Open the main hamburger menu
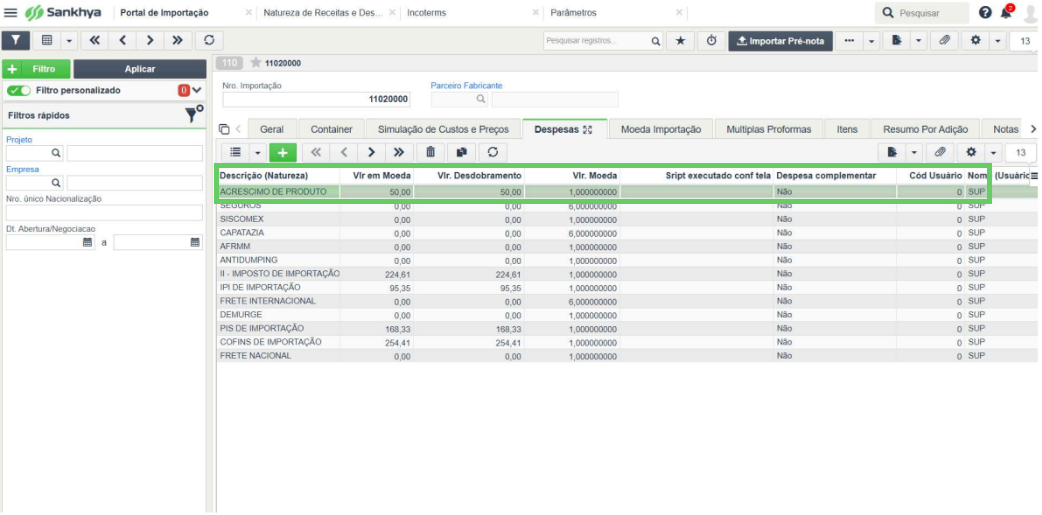The image size is (1042, 515). (11, 13)
